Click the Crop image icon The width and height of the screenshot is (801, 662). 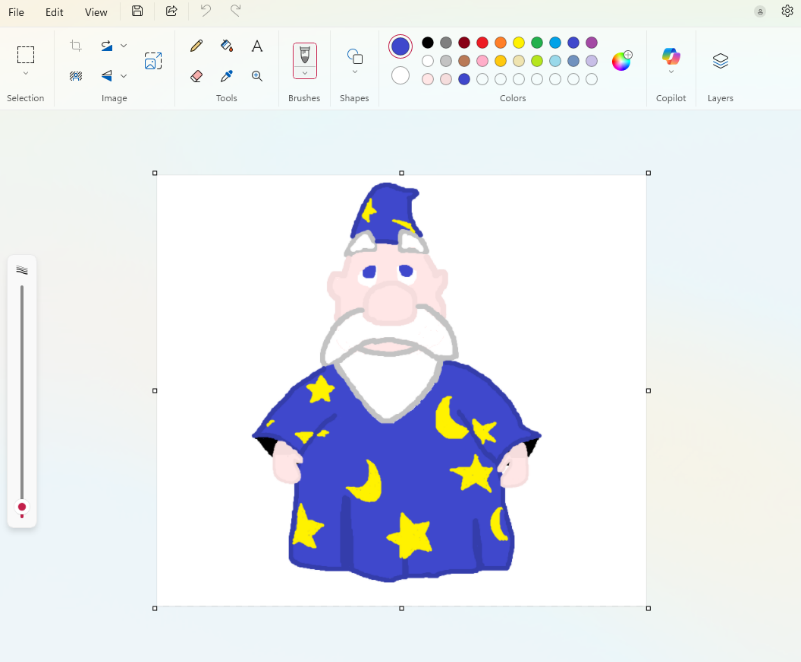(76, 46)
